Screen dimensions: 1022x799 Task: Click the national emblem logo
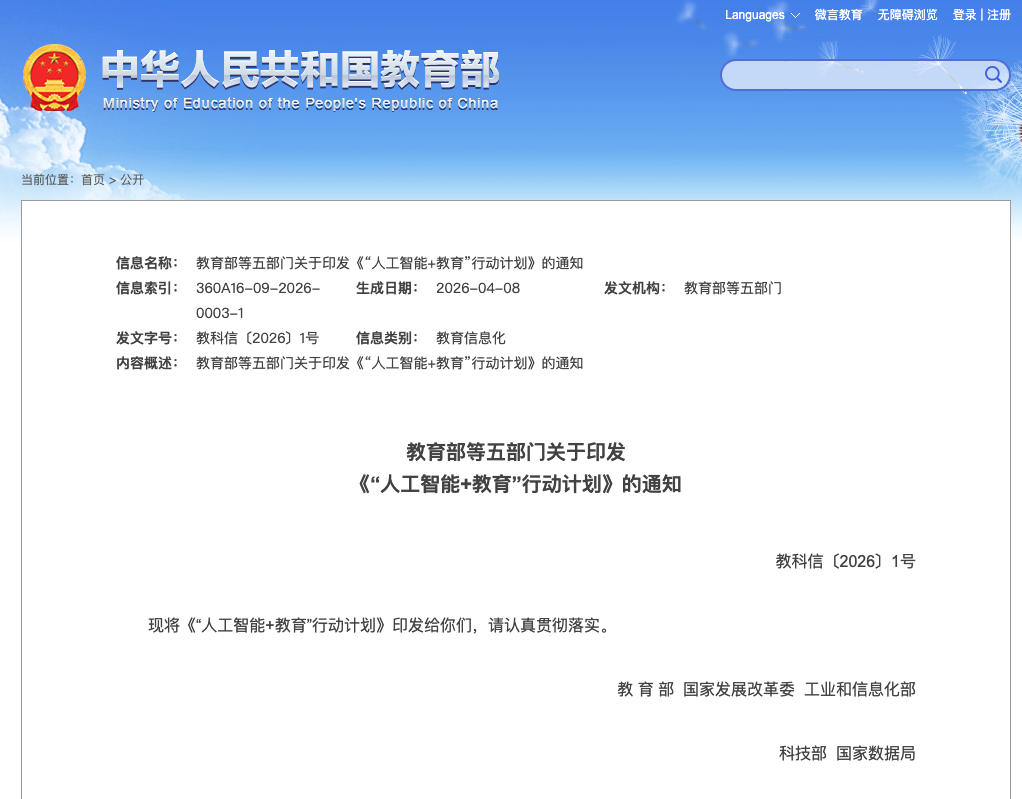point(55,78)
